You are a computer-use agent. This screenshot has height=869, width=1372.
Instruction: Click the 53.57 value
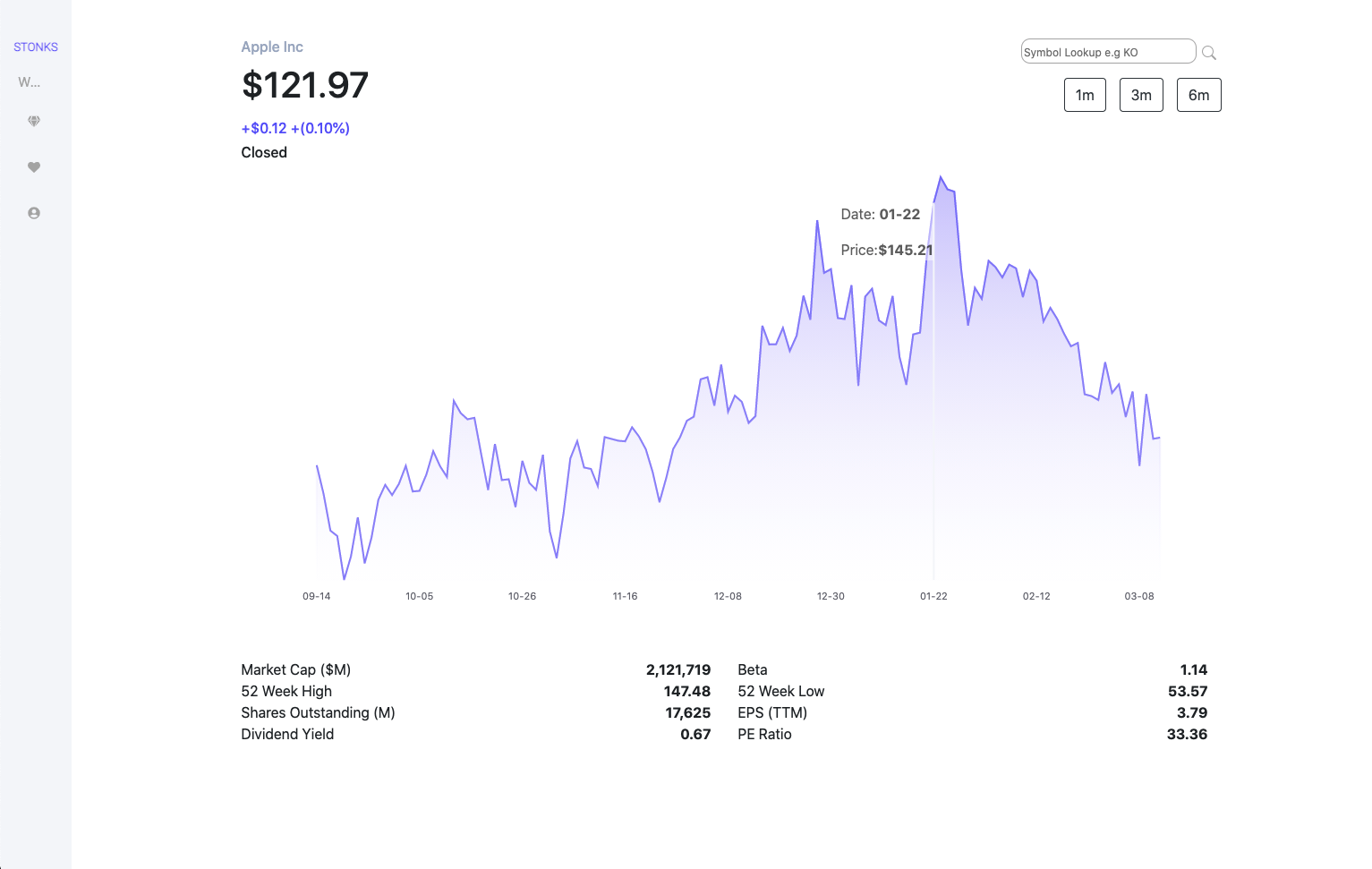click(x=1188, y=691)
